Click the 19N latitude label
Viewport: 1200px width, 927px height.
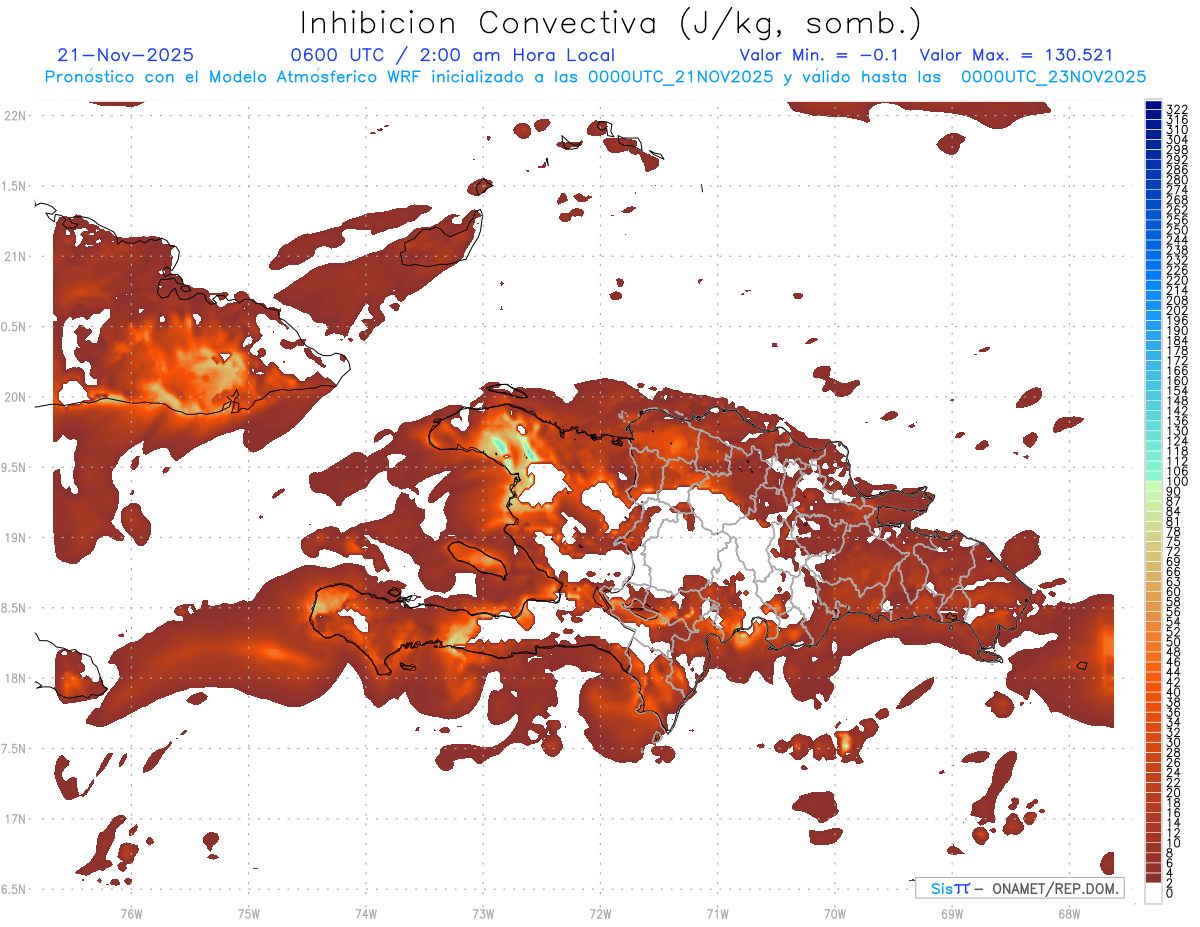[15, 538]
